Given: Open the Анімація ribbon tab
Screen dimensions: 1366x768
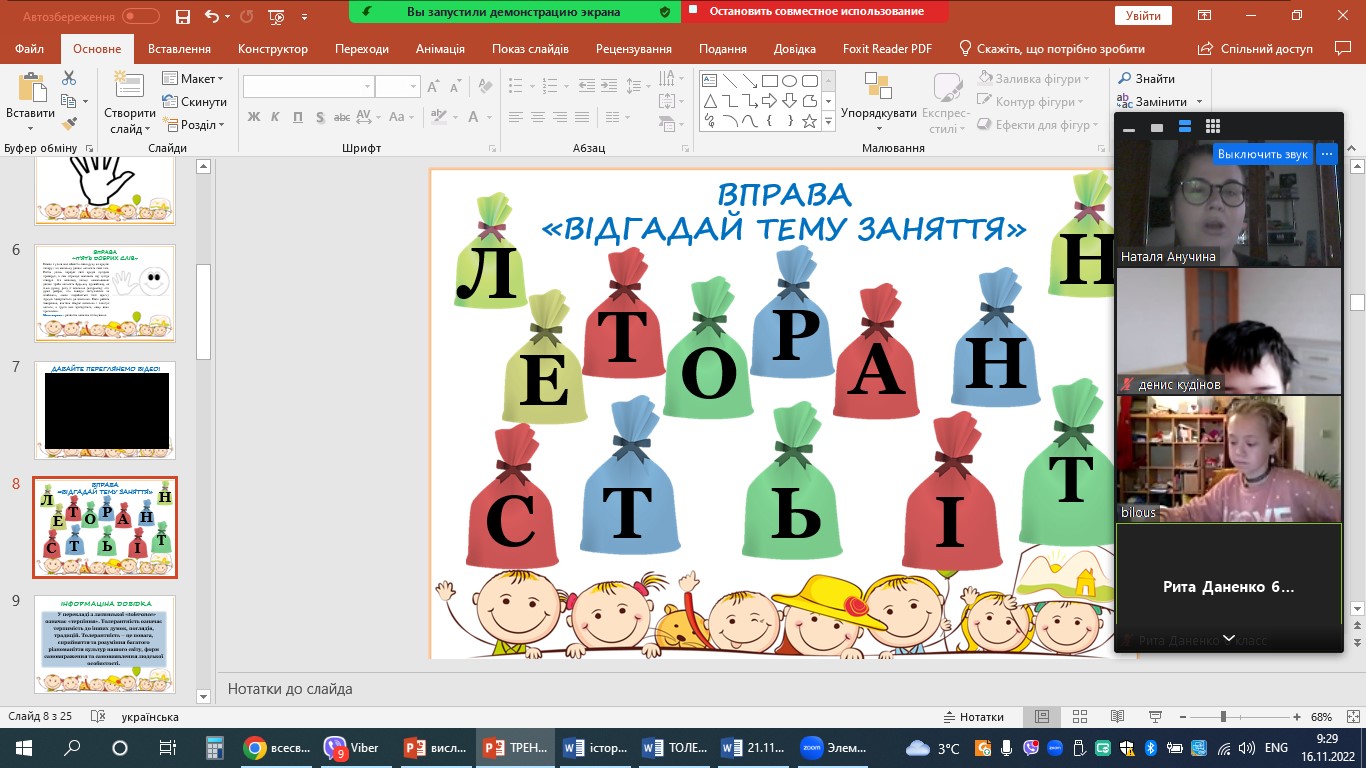Looking at the screenshot, I should pos(440,49).
